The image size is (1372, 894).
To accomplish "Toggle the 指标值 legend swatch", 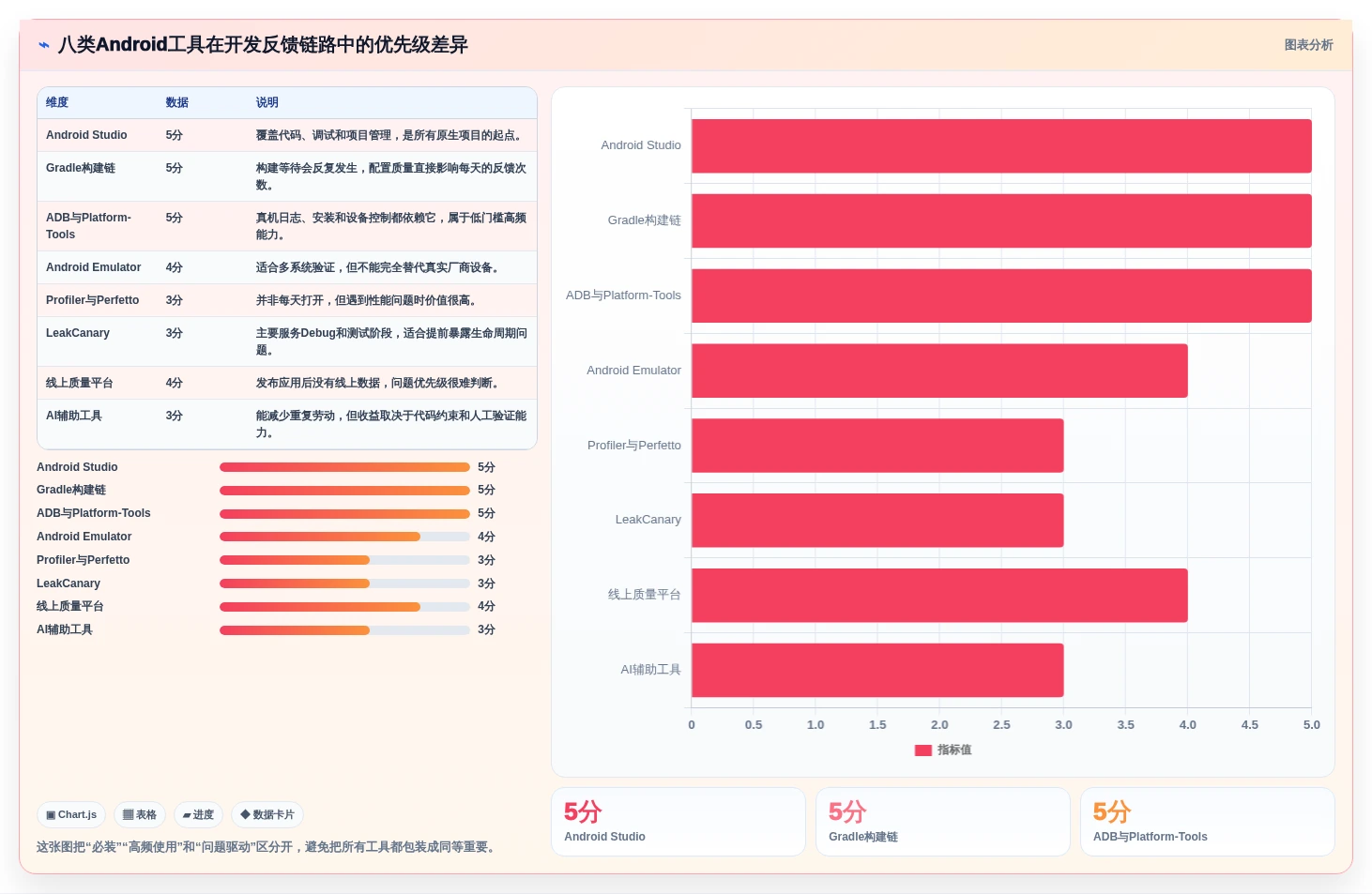I will [x=923, y=750].
